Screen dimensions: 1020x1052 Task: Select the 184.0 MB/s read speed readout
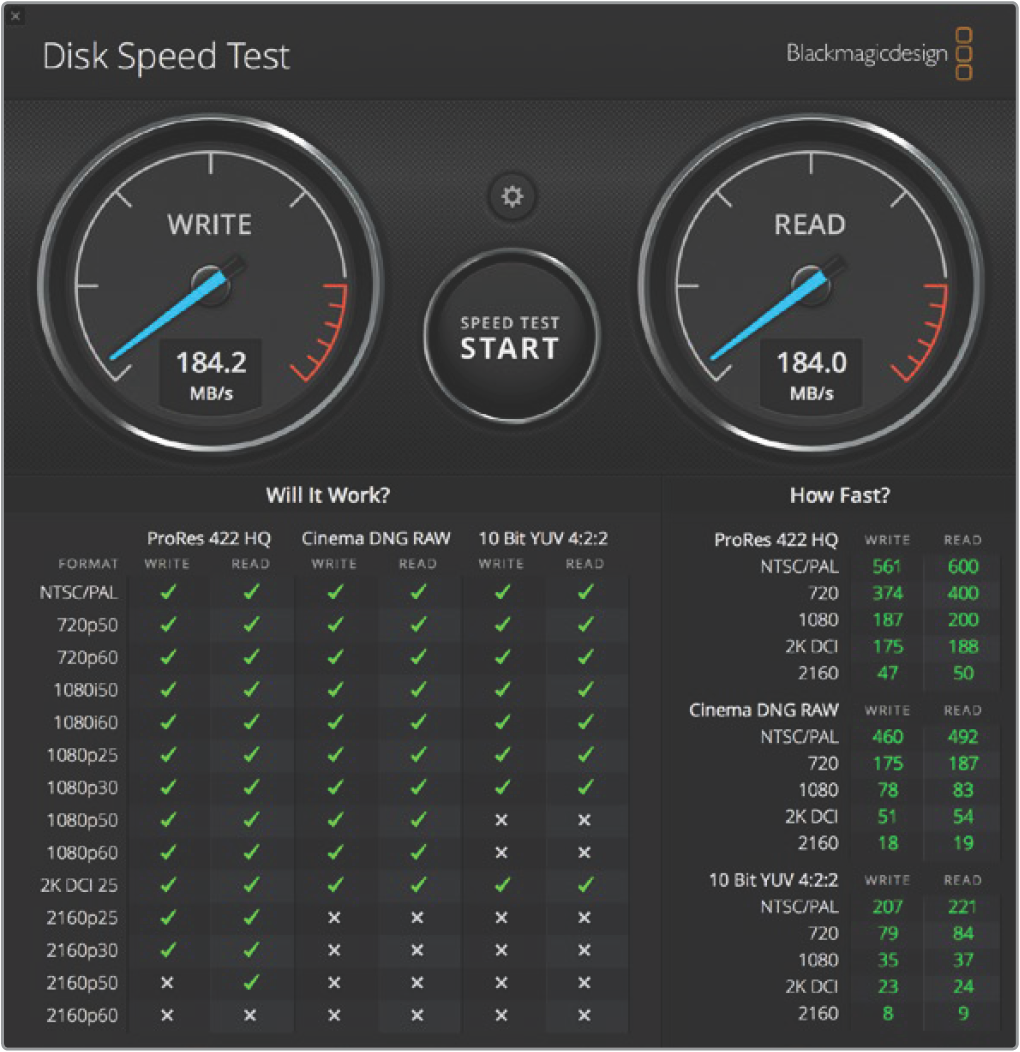[x=811, y=373]
